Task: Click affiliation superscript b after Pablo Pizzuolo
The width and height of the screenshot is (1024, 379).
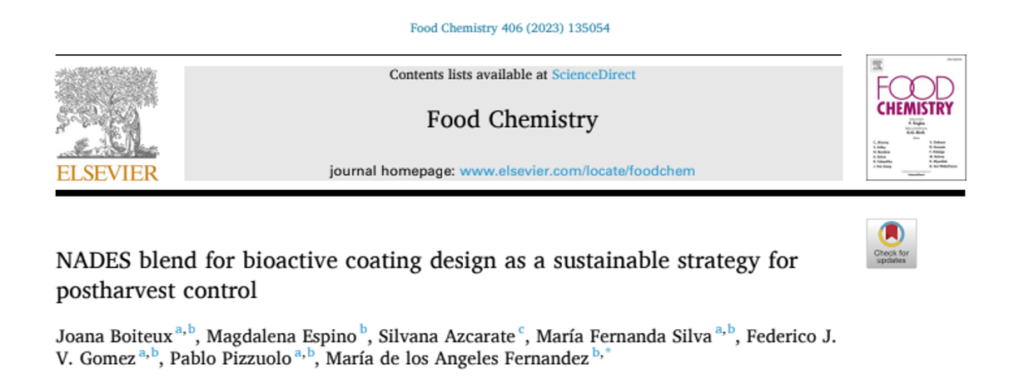Action: tap(312, 353)
